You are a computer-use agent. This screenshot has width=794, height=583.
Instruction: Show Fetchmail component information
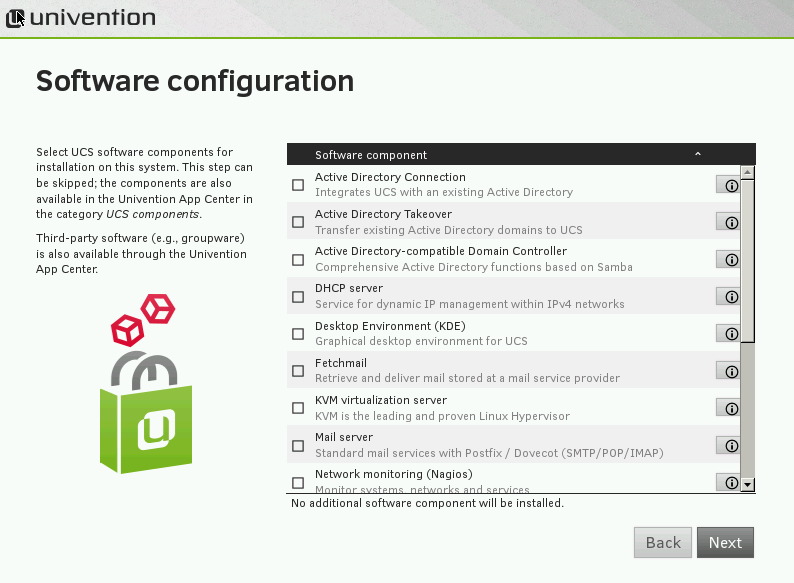728,371
